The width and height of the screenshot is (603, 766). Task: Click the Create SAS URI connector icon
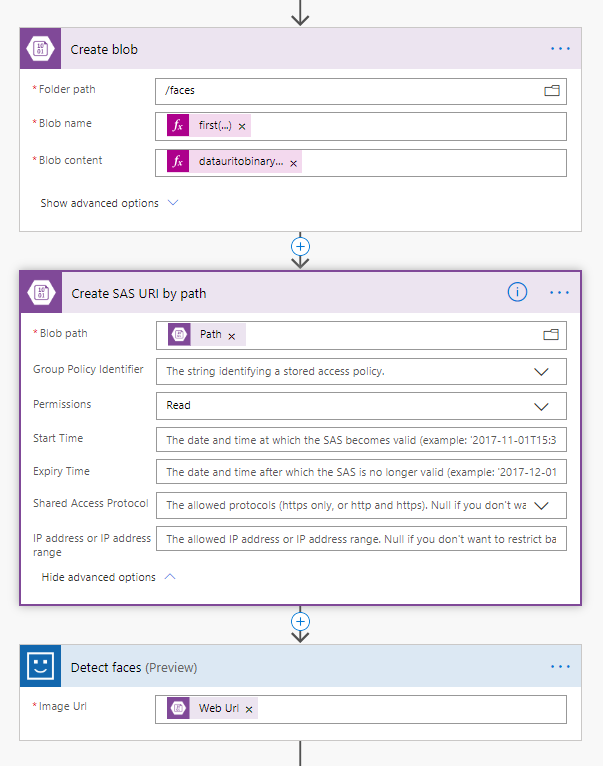(x=41, y=292)
